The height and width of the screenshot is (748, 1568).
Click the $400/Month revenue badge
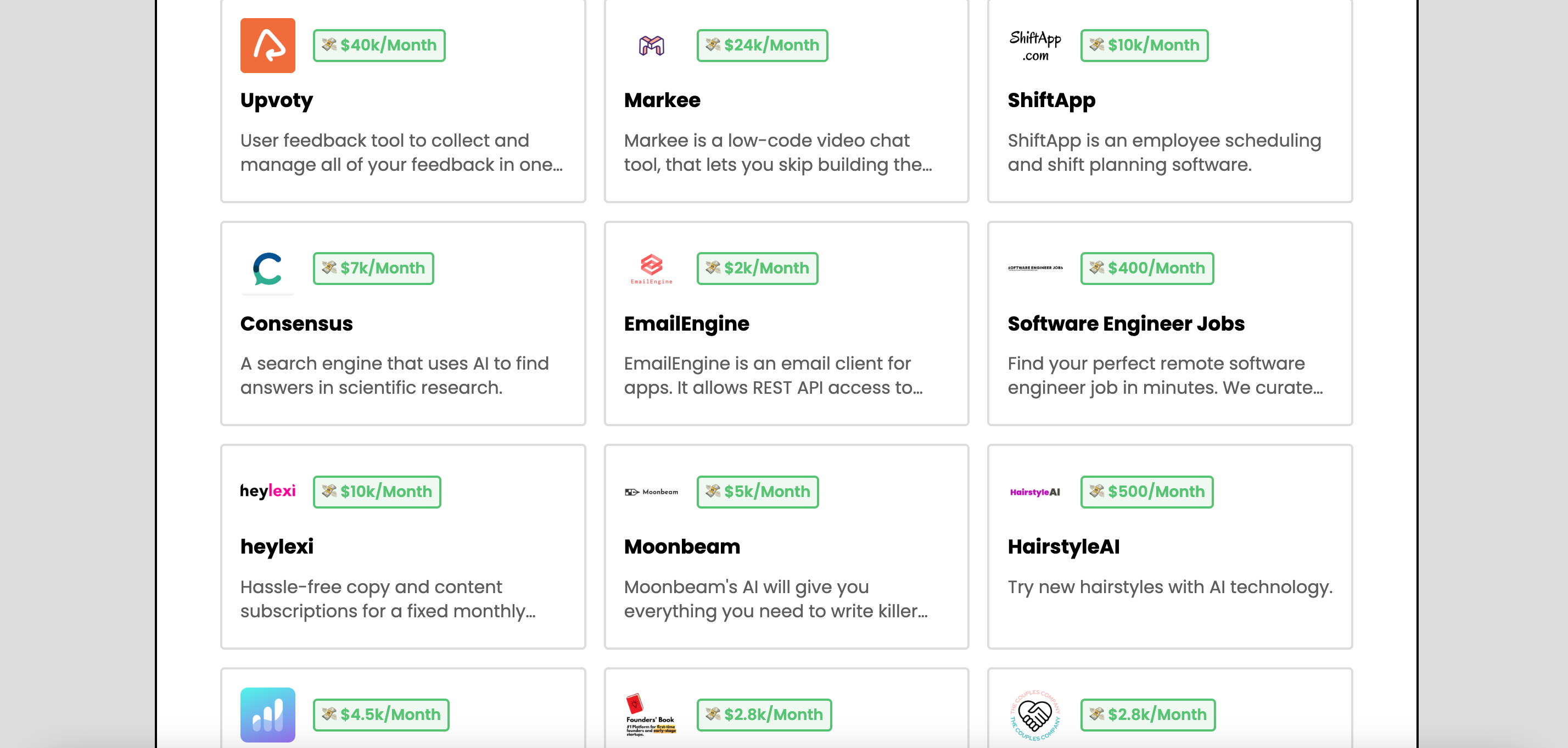(x=1147, y=269)
